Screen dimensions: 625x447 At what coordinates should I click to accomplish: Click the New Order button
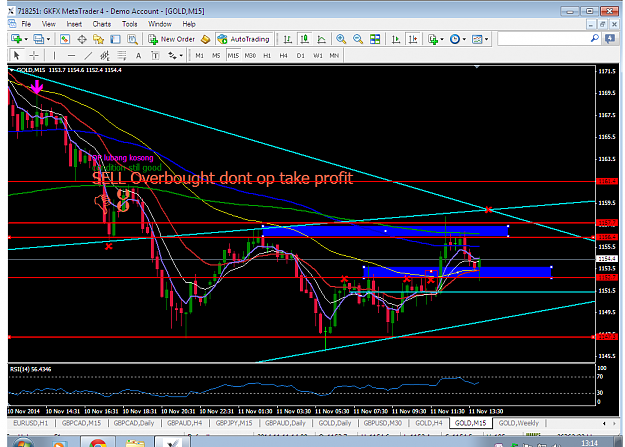(171, 39)
